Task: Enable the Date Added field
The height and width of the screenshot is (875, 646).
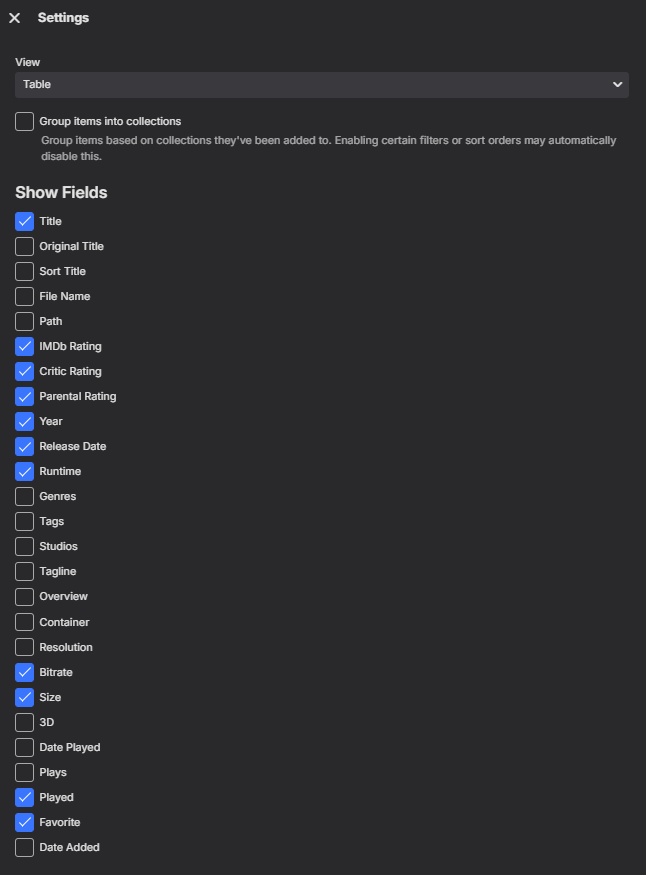Action: click(24, 847)
